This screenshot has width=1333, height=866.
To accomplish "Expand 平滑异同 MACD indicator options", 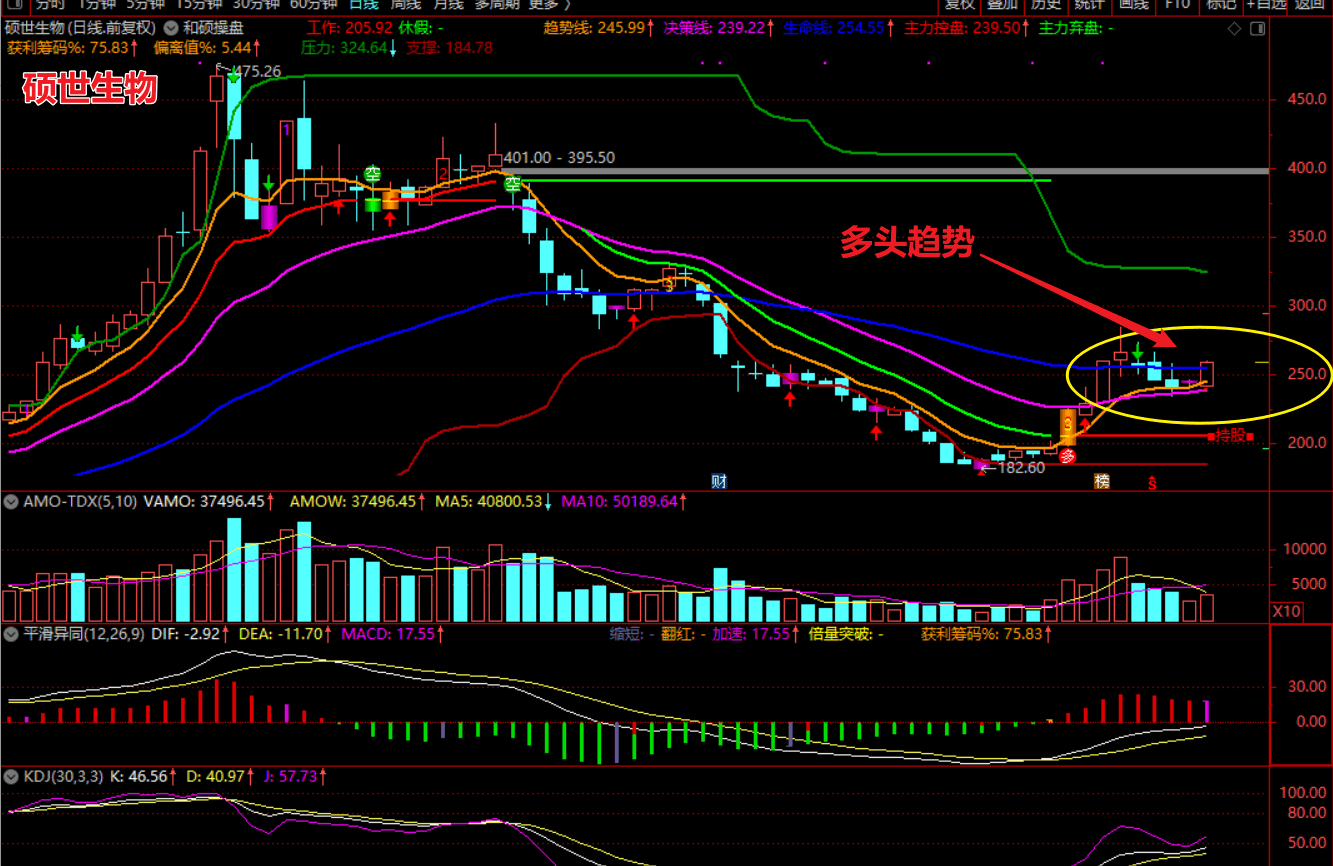I will click(x=12, y=634).
